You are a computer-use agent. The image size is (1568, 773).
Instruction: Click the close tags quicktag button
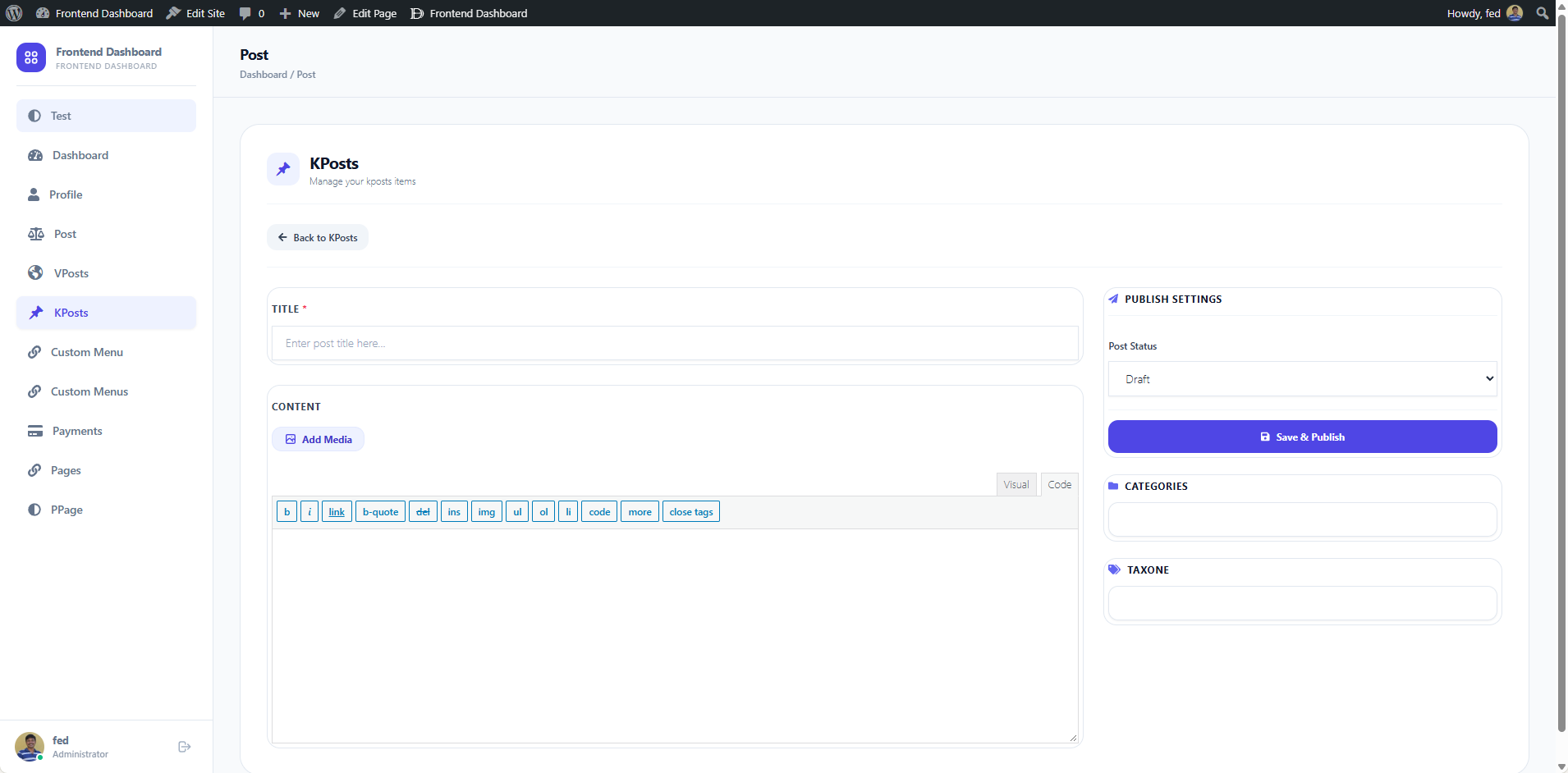click(691, 512)
